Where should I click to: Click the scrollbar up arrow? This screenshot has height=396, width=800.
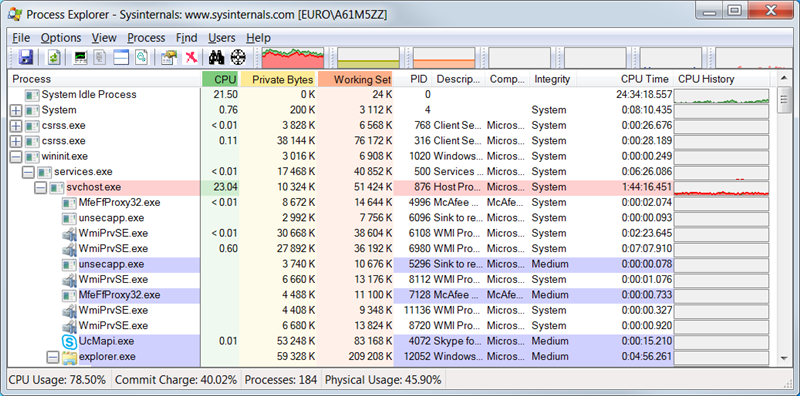pos(785,79)
